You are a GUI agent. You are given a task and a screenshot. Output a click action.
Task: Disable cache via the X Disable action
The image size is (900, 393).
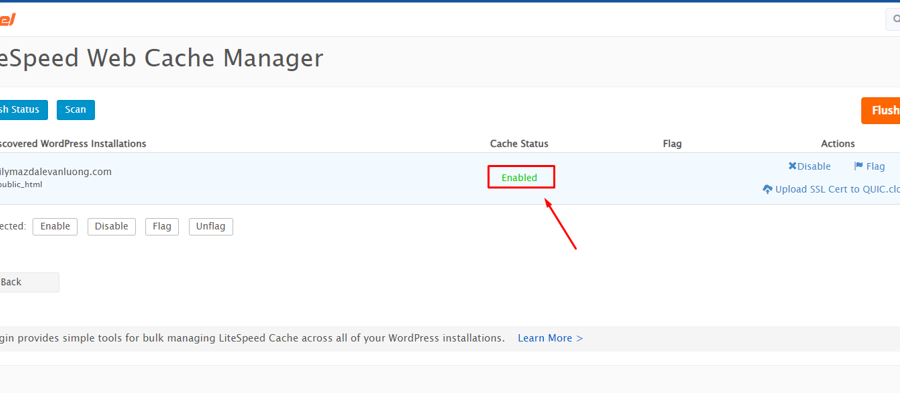click(809, 166)
